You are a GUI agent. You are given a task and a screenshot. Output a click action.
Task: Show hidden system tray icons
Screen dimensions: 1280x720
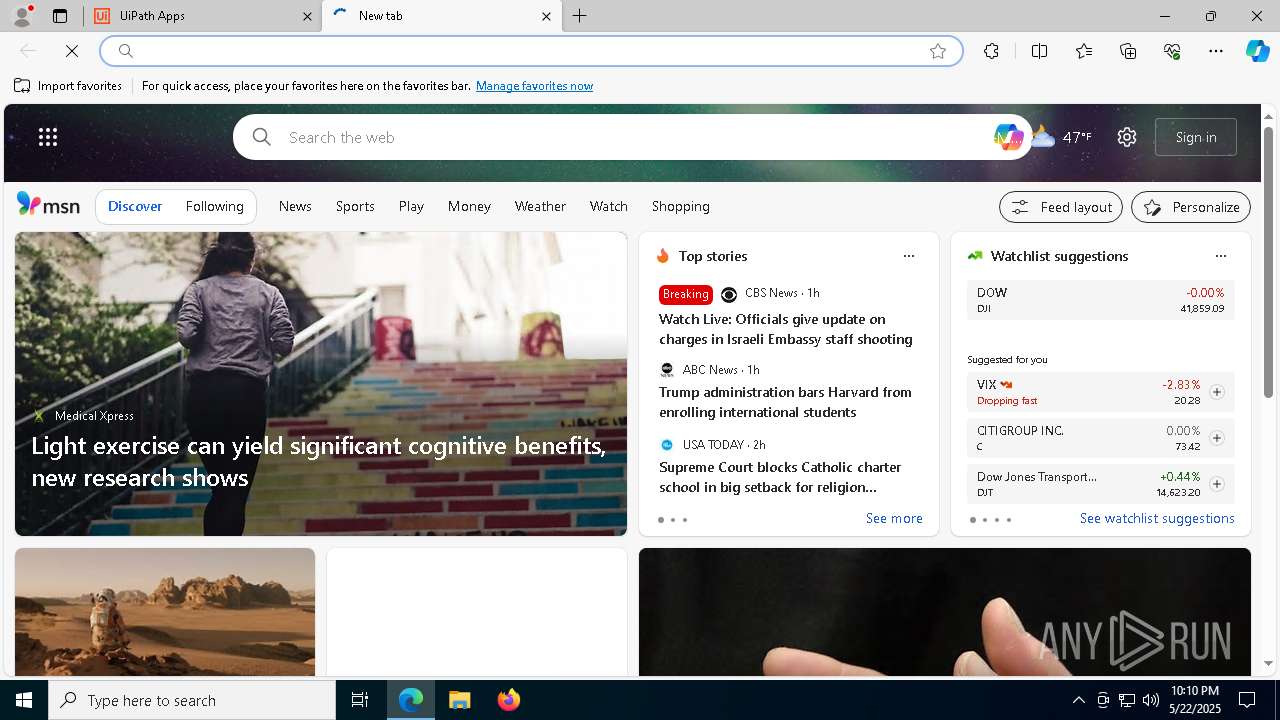click(1078, 700)
